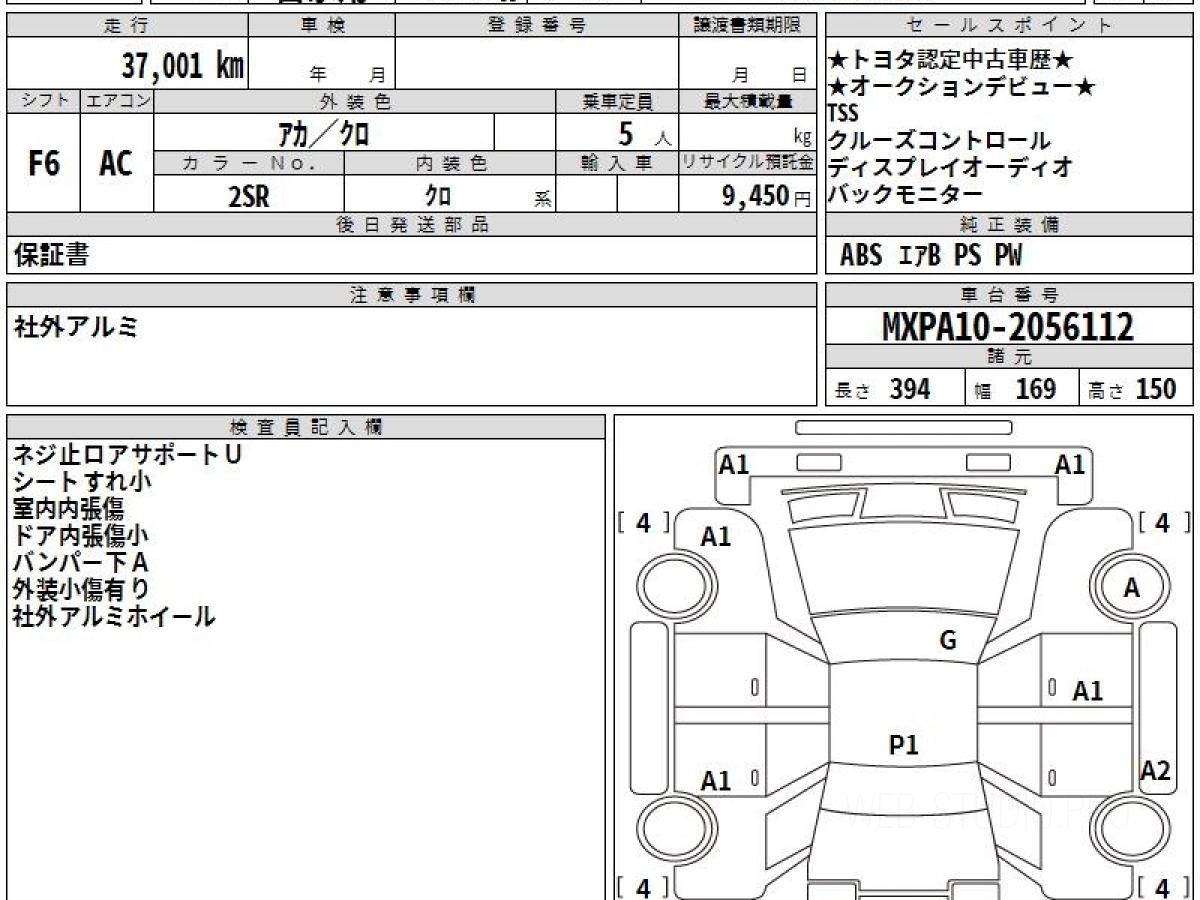
Task: Select the 乗車定員 header
Action: (617, 101)
